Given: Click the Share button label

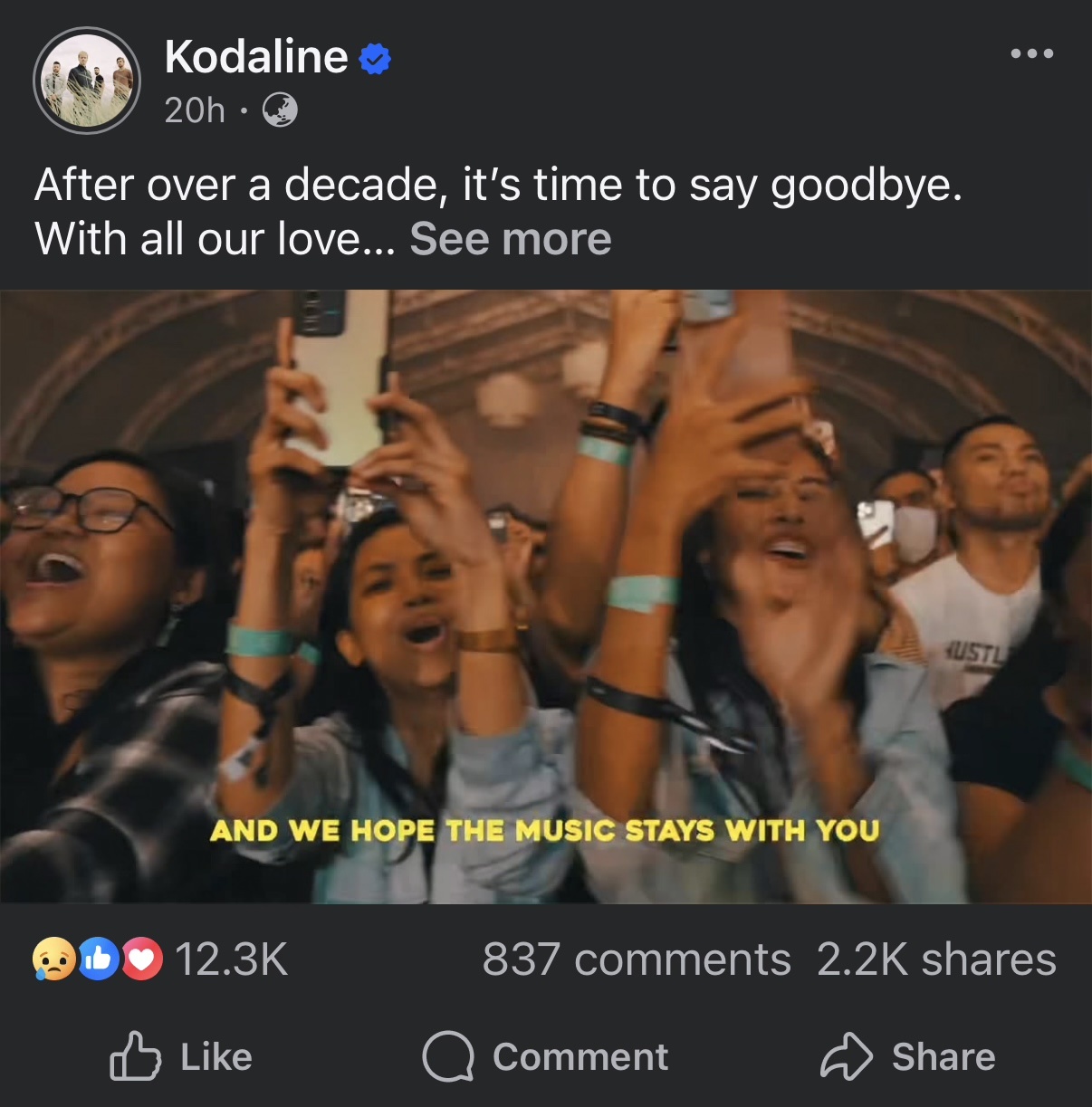Looking at the screenshot, I should pyautogui.click(x=944, y=1057).
